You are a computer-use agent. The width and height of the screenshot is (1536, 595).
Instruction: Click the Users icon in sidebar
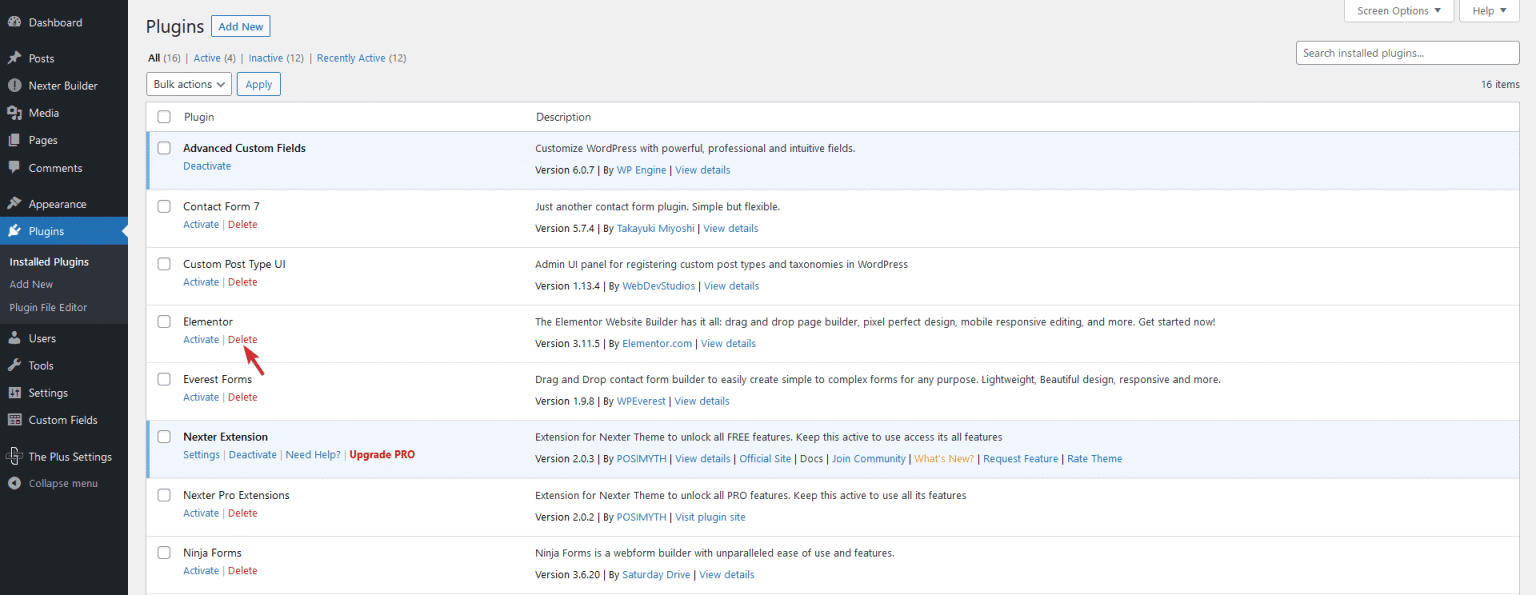point(14,338)
